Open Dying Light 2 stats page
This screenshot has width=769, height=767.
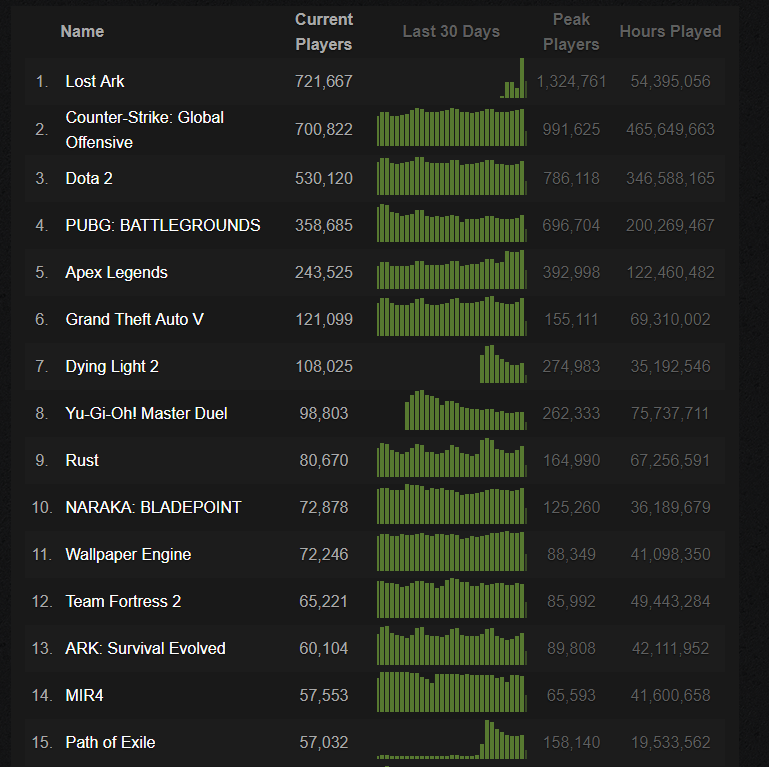112,367
